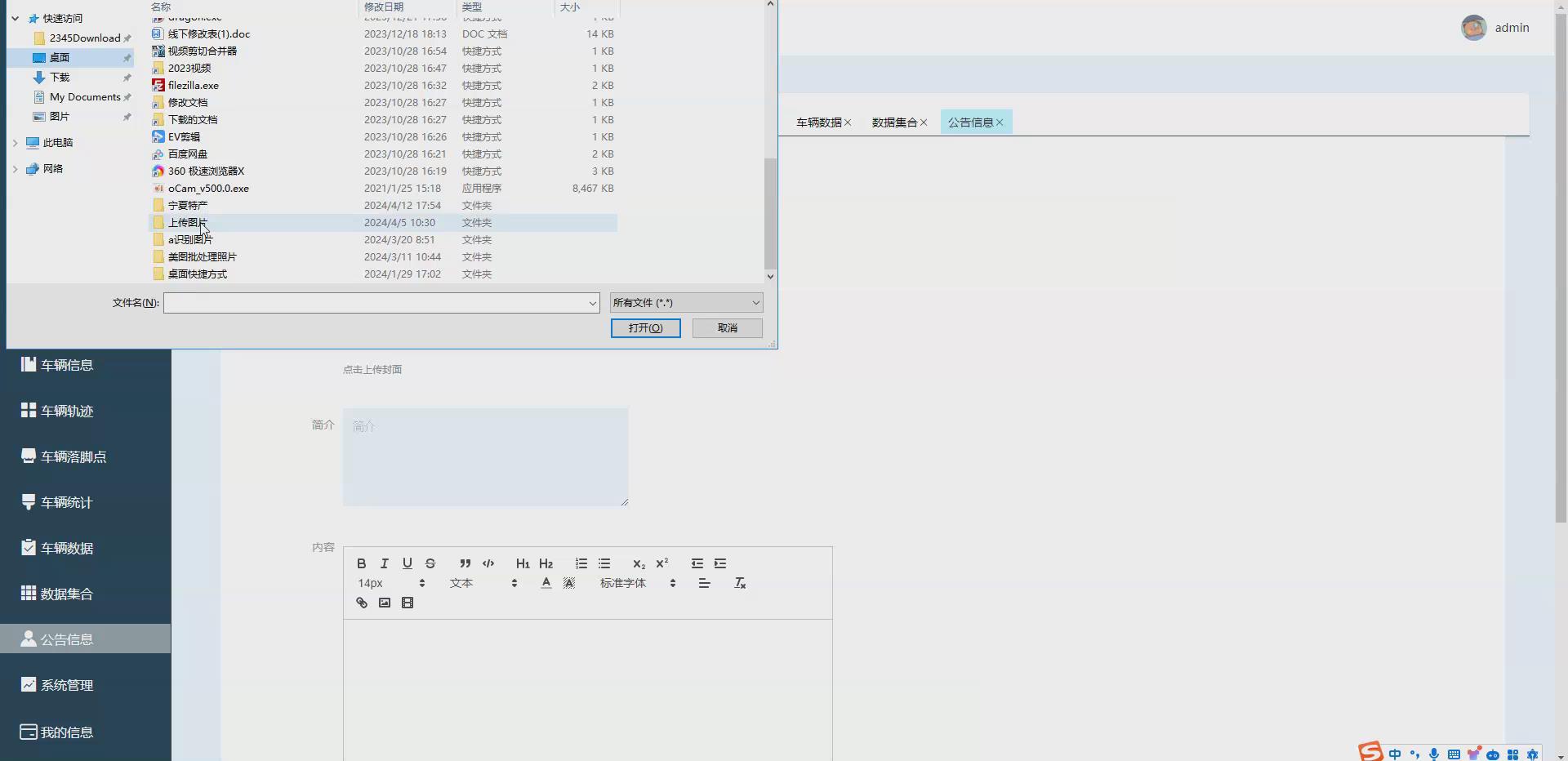Viewport: 1568px width, 761px height.
Task: Insert a hyperlink in the editor
Action: click(x=361, y=603)
